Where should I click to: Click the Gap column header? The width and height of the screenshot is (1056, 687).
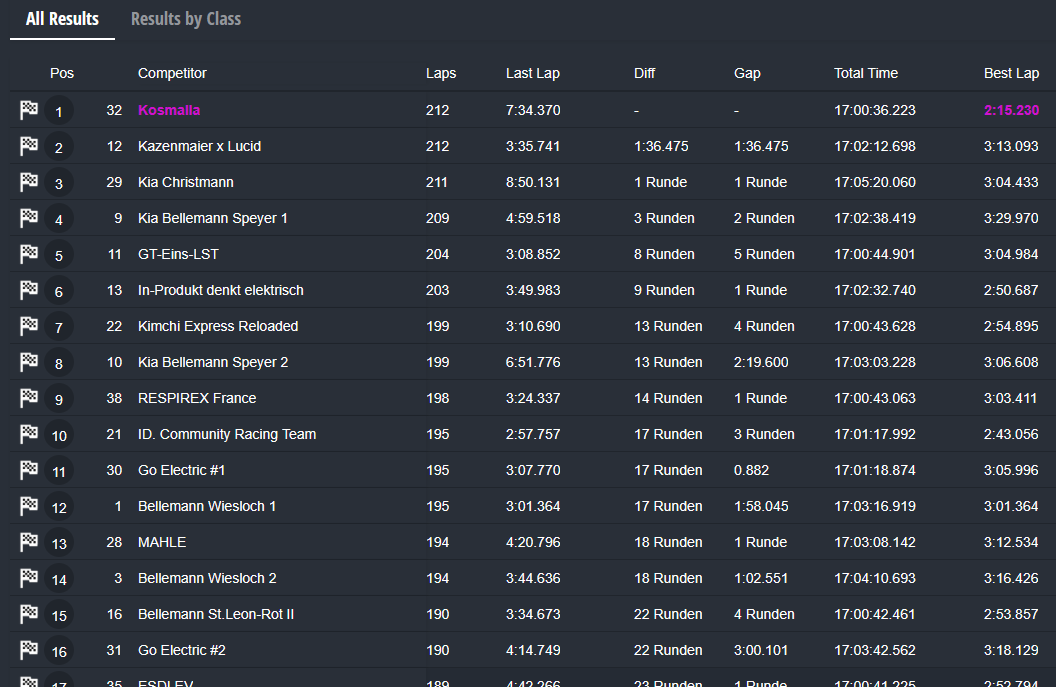pyautogui.click(x=747, y=73)
